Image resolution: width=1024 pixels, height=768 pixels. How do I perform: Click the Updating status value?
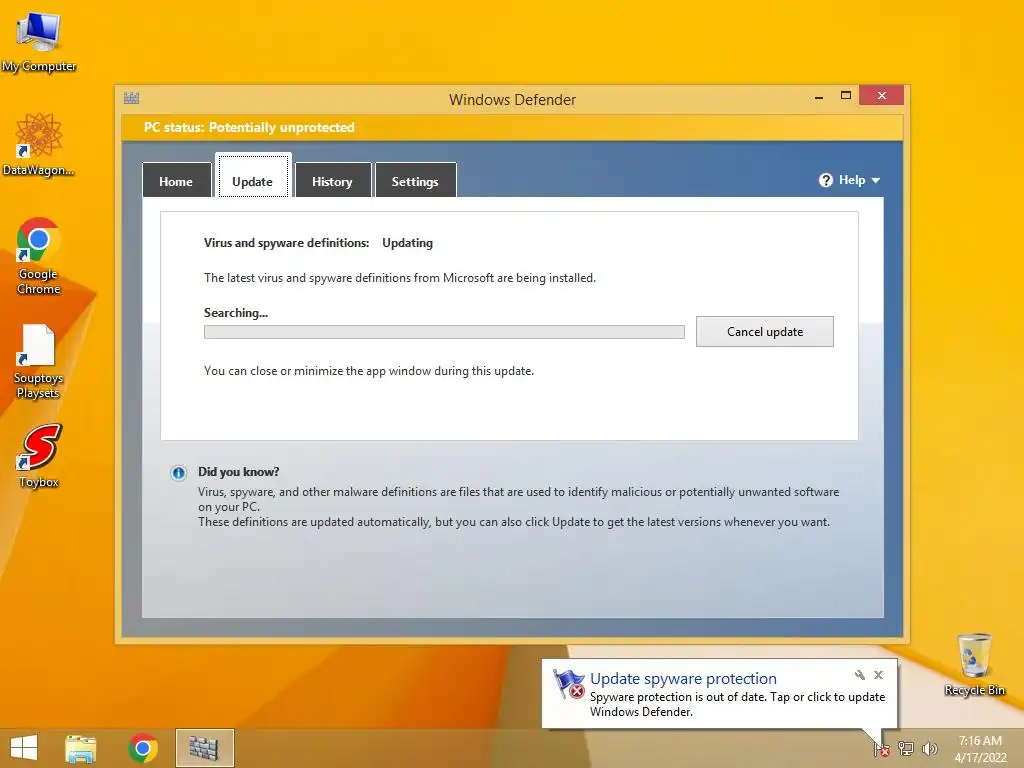click(408, 243)
